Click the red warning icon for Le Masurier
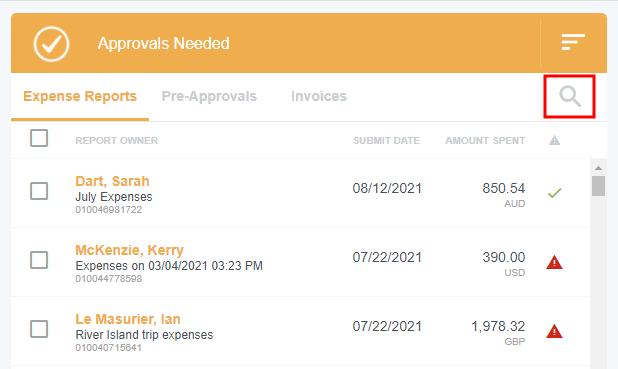 pyautogui.click(x=554, y=331)
